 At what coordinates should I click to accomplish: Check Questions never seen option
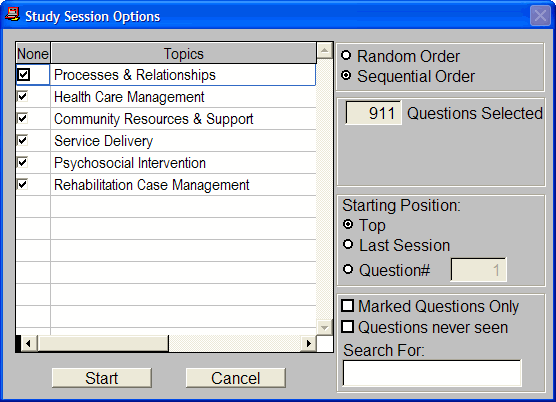[x=348, y=326]
